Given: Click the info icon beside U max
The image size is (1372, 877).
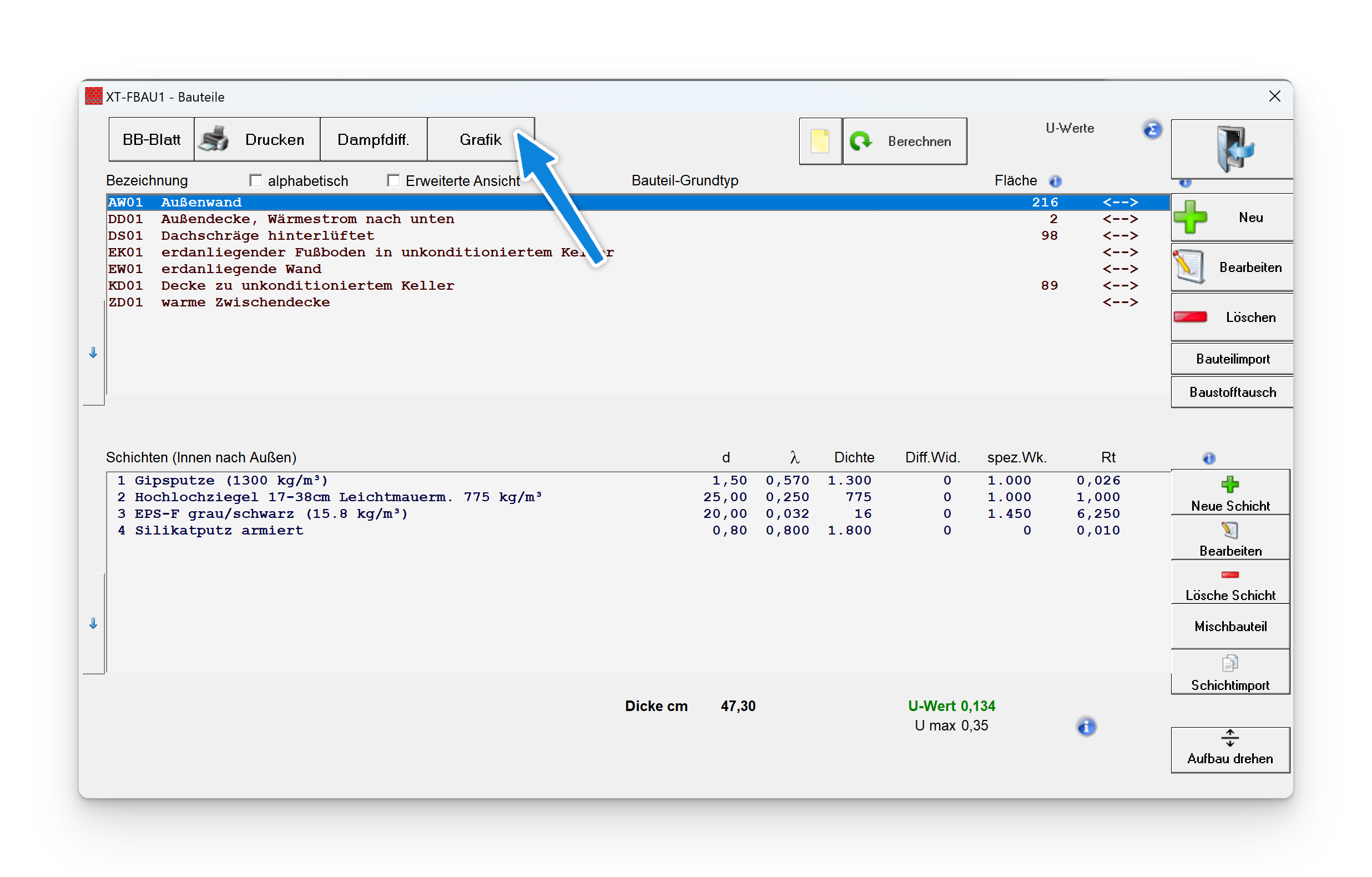Looking at the screenshot, I should point(1086,727).
